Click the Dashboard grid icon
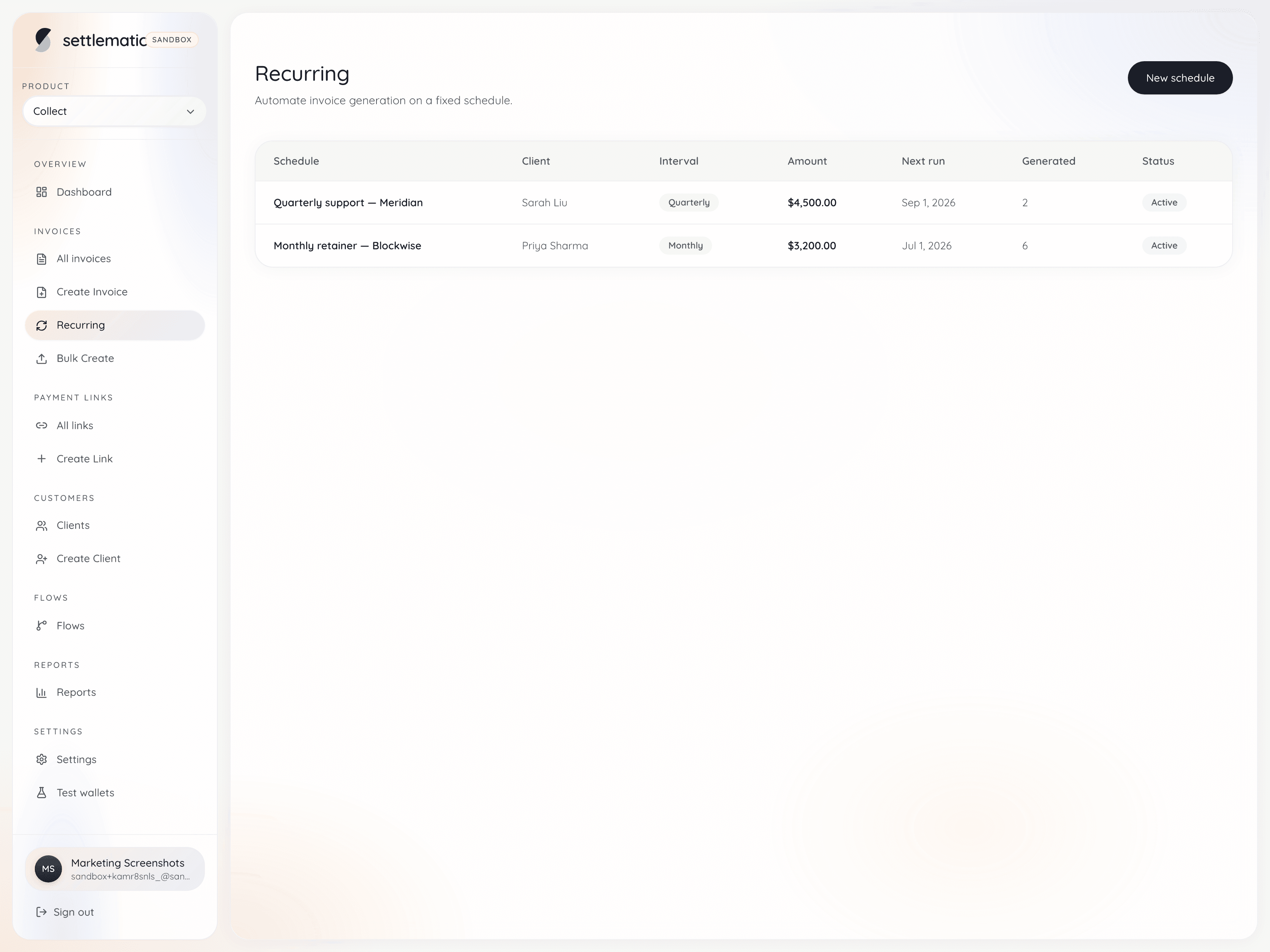Viewport: 1270px width, 952px height. click(x=41, y=192)
